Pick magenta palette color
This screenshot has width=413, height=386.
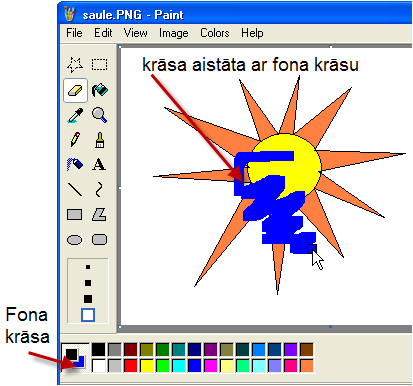point(211,366)
